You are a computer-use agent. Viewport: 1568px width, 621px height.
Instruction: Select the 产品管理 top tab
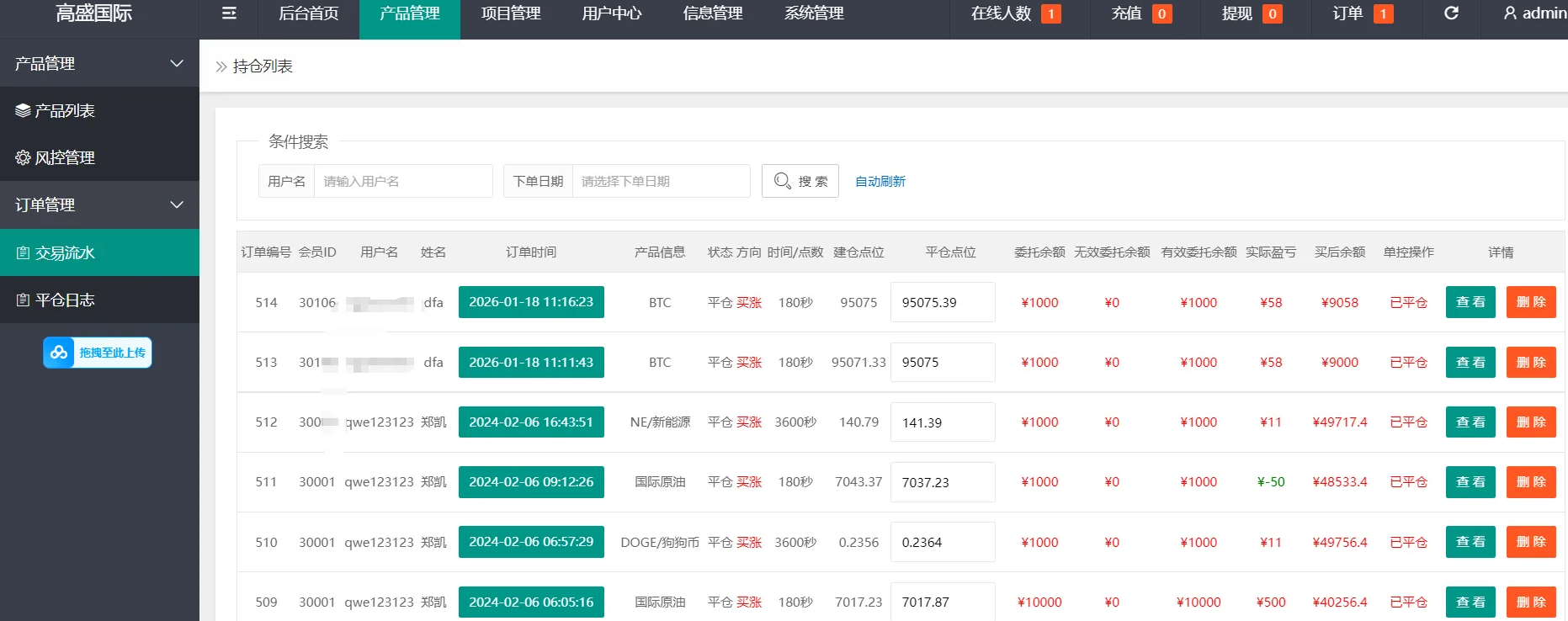[x=410, y=13]
